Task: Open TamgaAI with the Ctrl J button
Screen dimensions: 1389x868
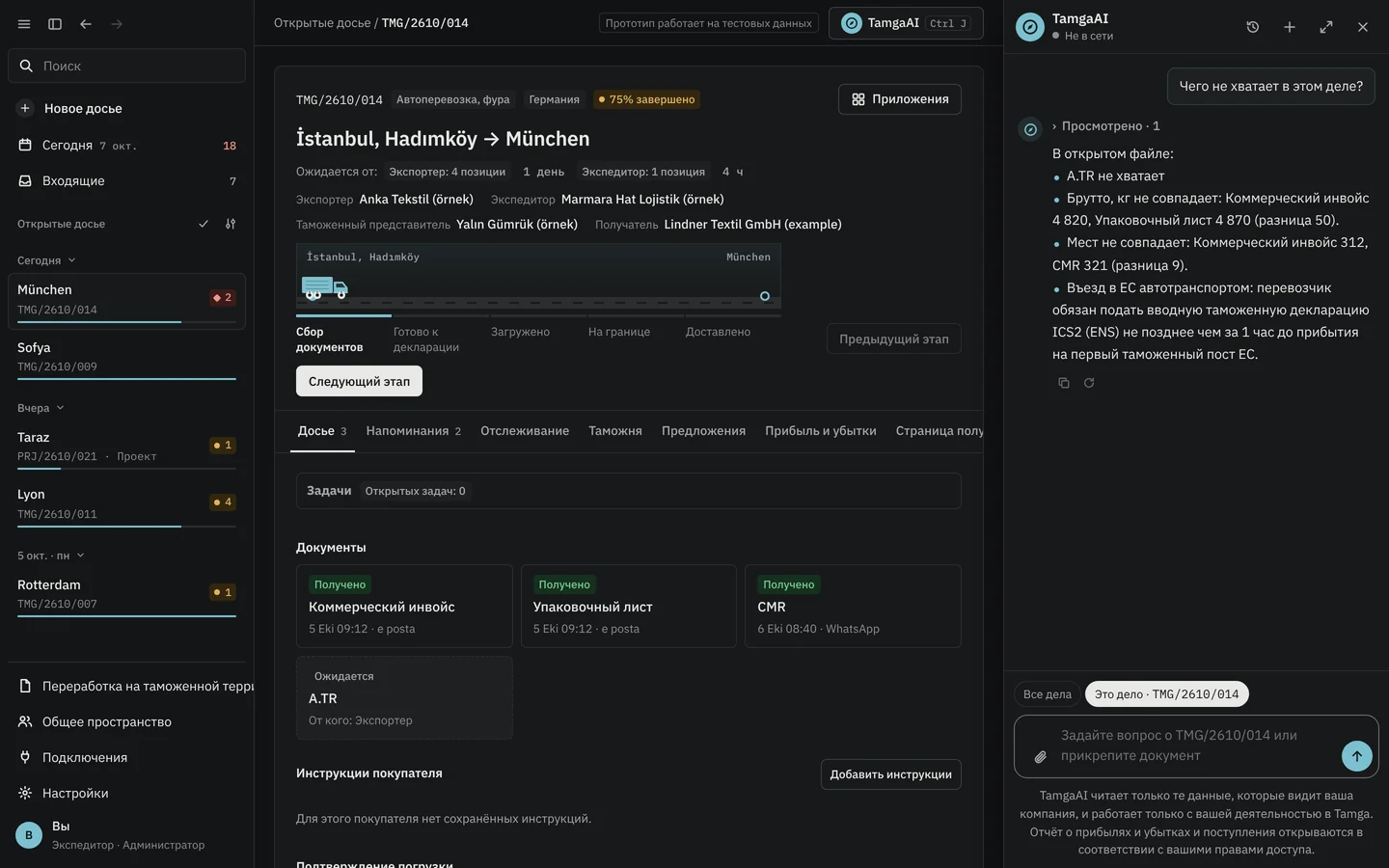Action: pos(906,23)
